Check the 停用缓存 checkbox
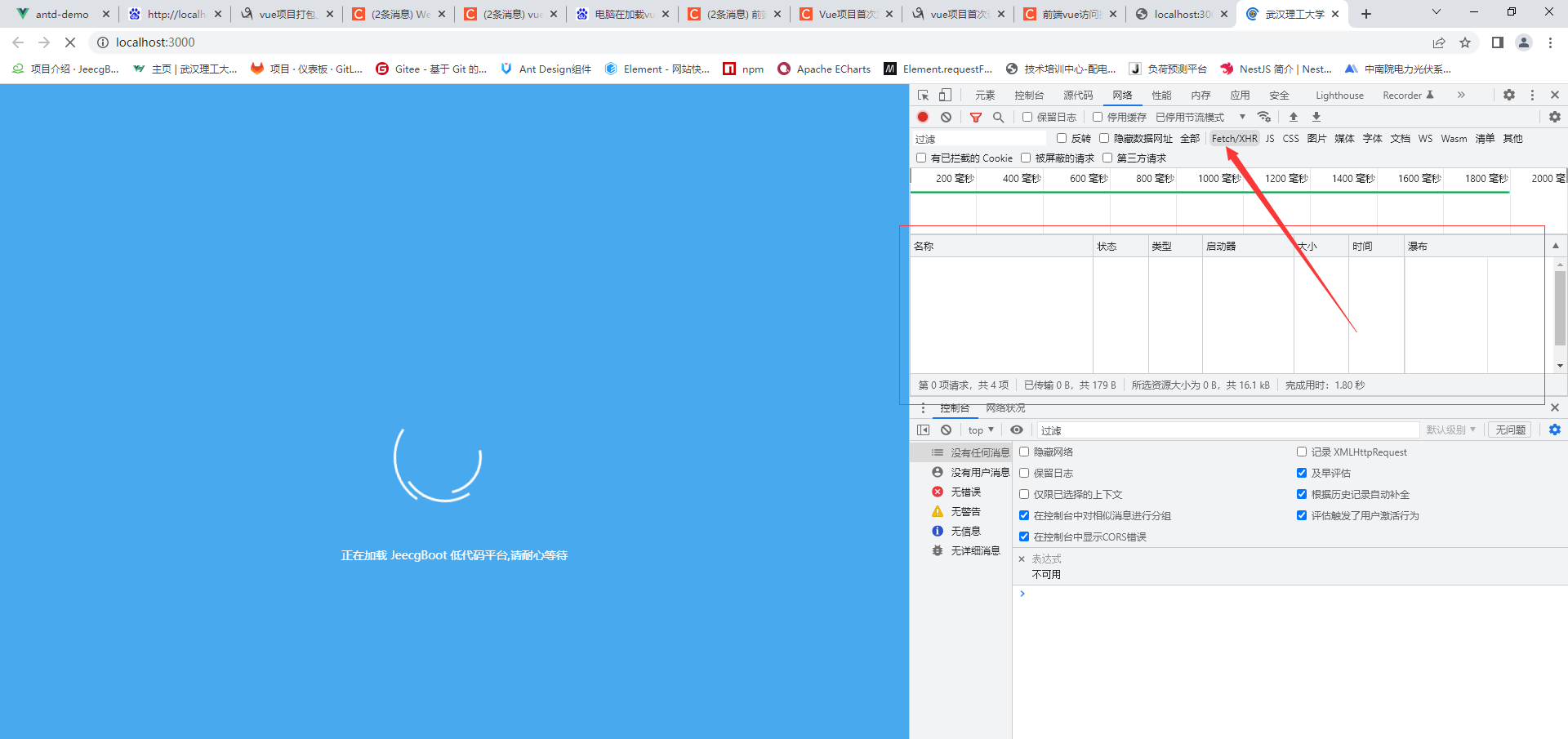The image size is (1568, 739). tap(1098, 117)
